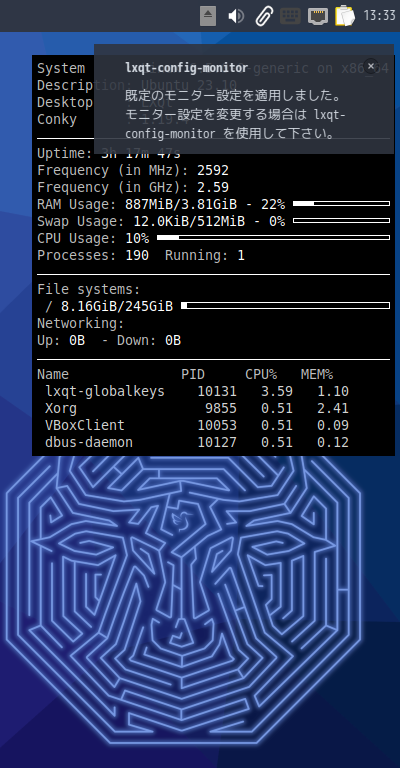Click the 3.59 CPU% value
Viewport: 400px width, 768px height.
tap(277, 391)
